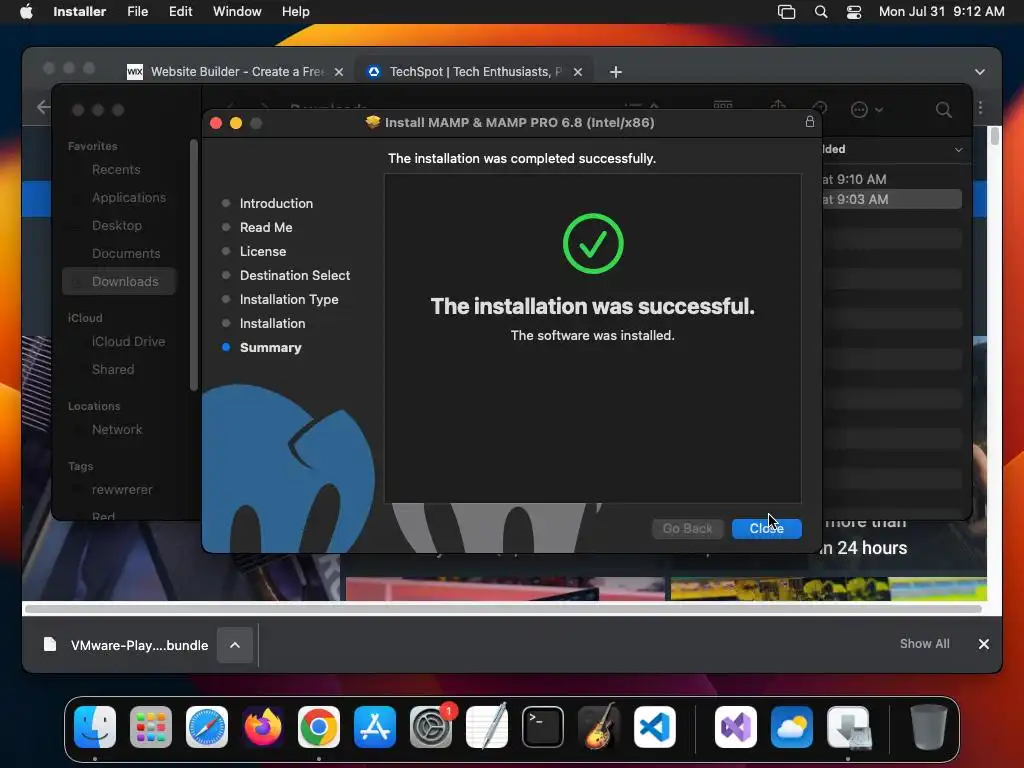Screen dimensions: 1024x768
Task: Switch to the Website Builder browser tab
Action: click(235, 72)
